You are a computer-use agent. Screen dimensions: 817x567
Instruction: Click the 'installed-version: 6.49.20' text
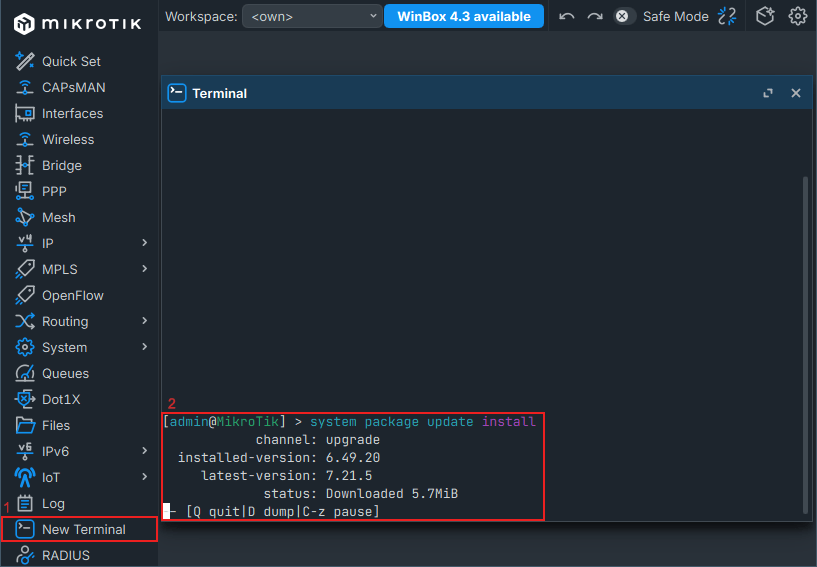(x=279, y=458)
